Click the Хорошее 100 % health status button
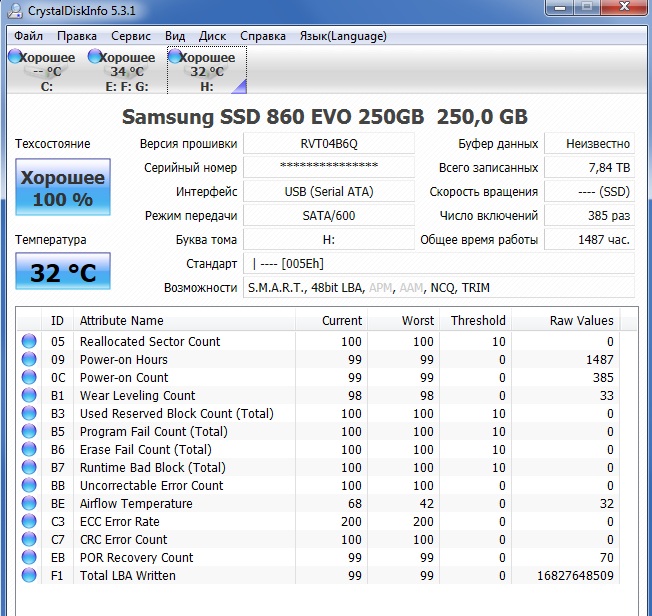 tap(63, 187)
